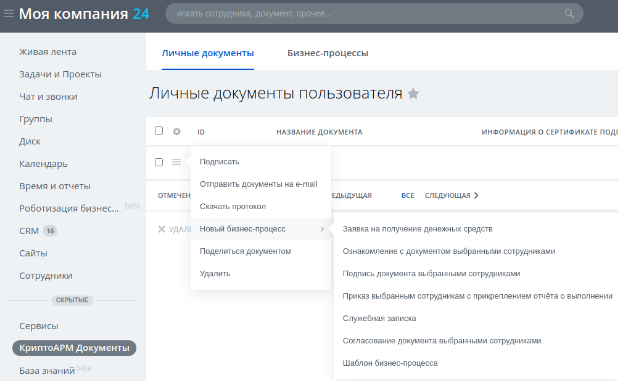Click the search magnifier icon
Viewport: 619px width, 383px height.
pyautogui.click(x=569, y=13)
